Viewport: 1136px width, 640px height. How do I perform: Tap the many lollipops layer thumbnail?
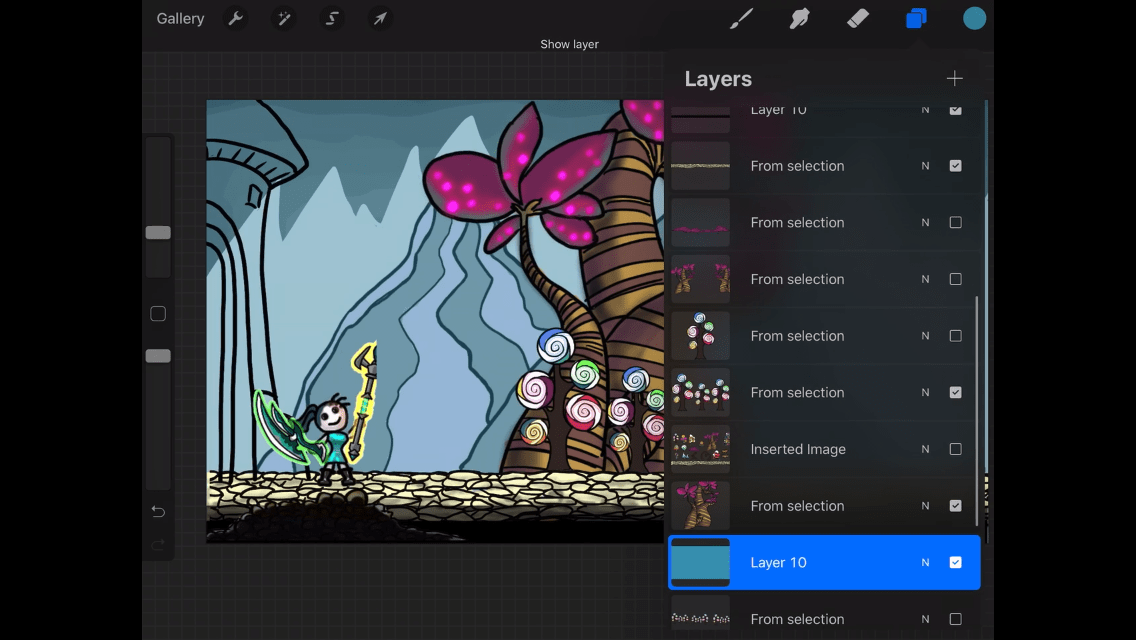pos(700,392)
